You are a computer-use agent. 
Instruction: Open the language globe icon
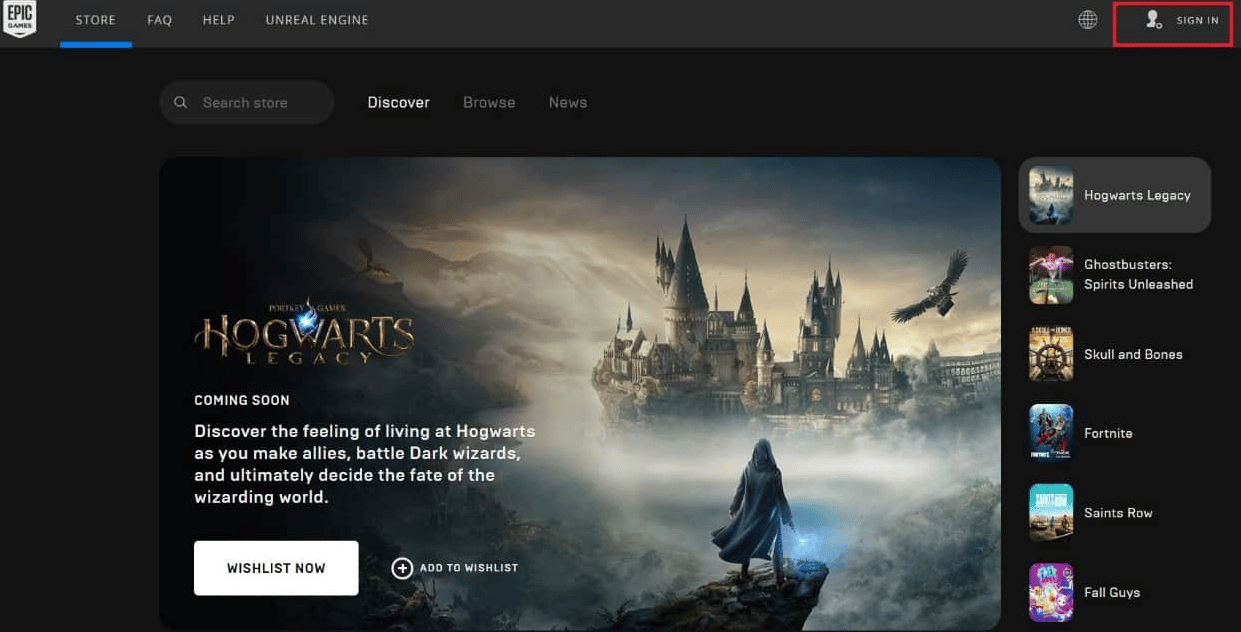click(1088, 20)
